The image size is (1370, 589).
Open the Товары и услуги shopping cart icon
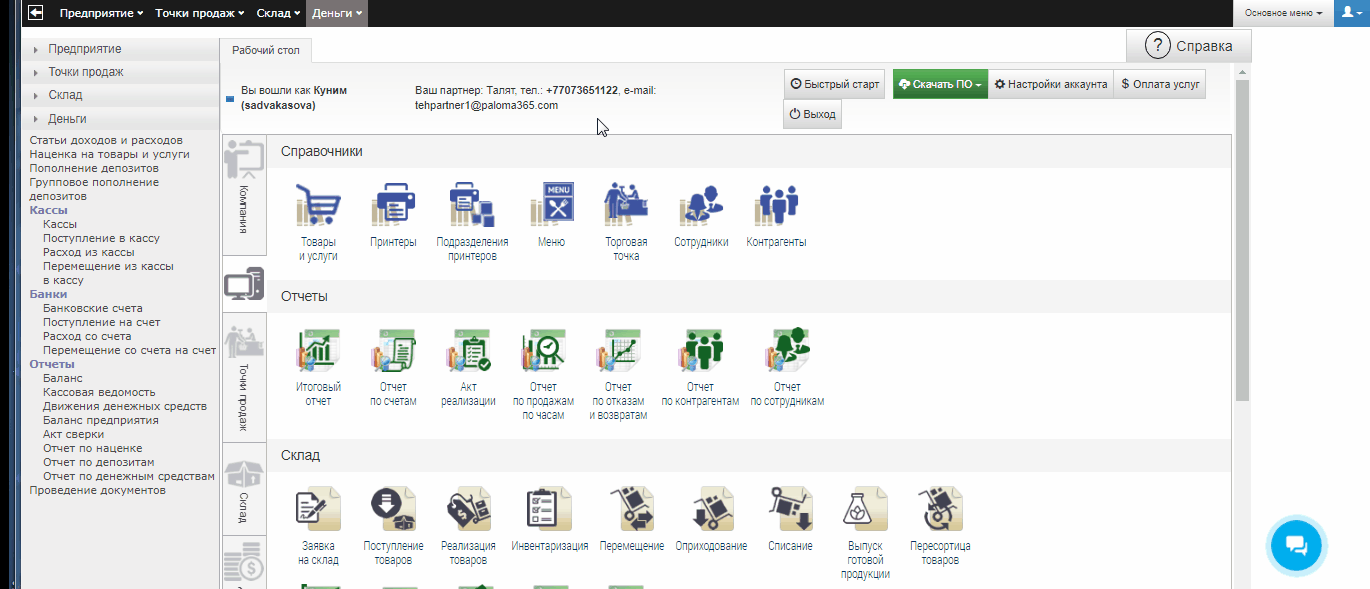coord(318,206)
